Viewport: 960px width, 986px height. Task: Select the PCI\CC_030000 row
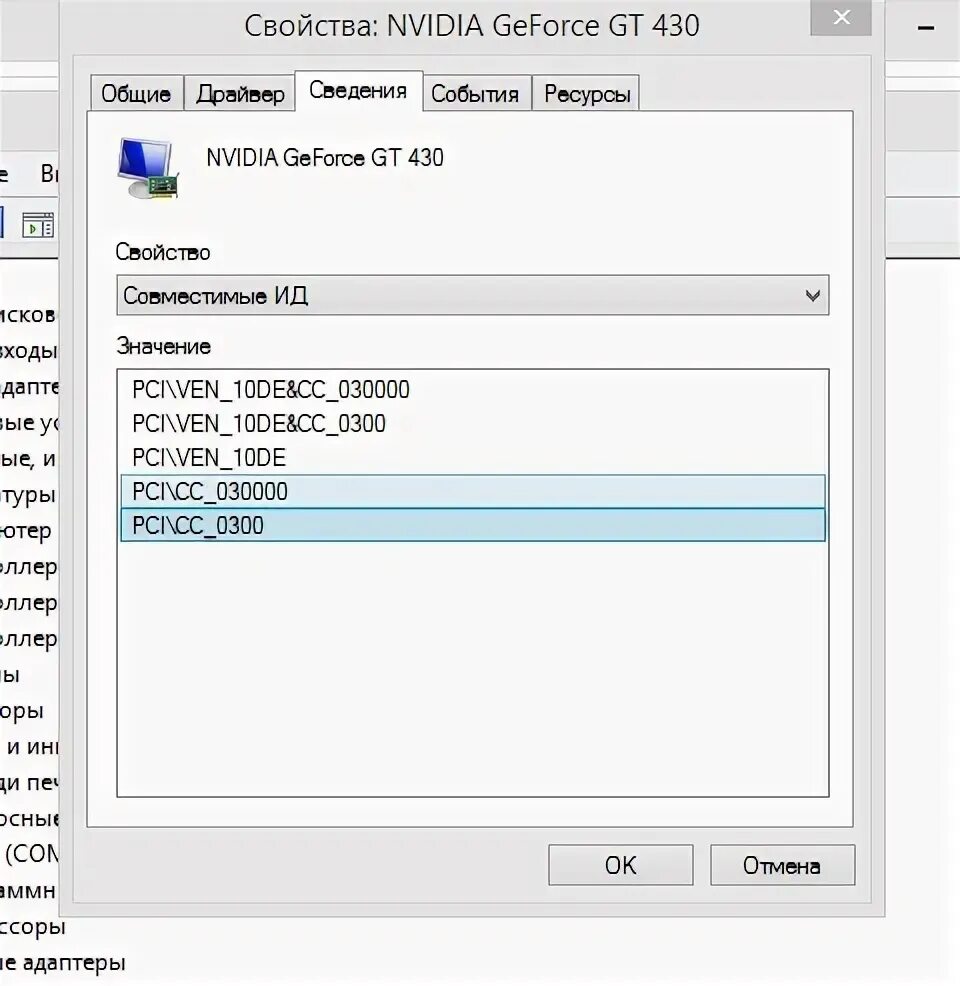pyautogui.click(x=473, y=491)
